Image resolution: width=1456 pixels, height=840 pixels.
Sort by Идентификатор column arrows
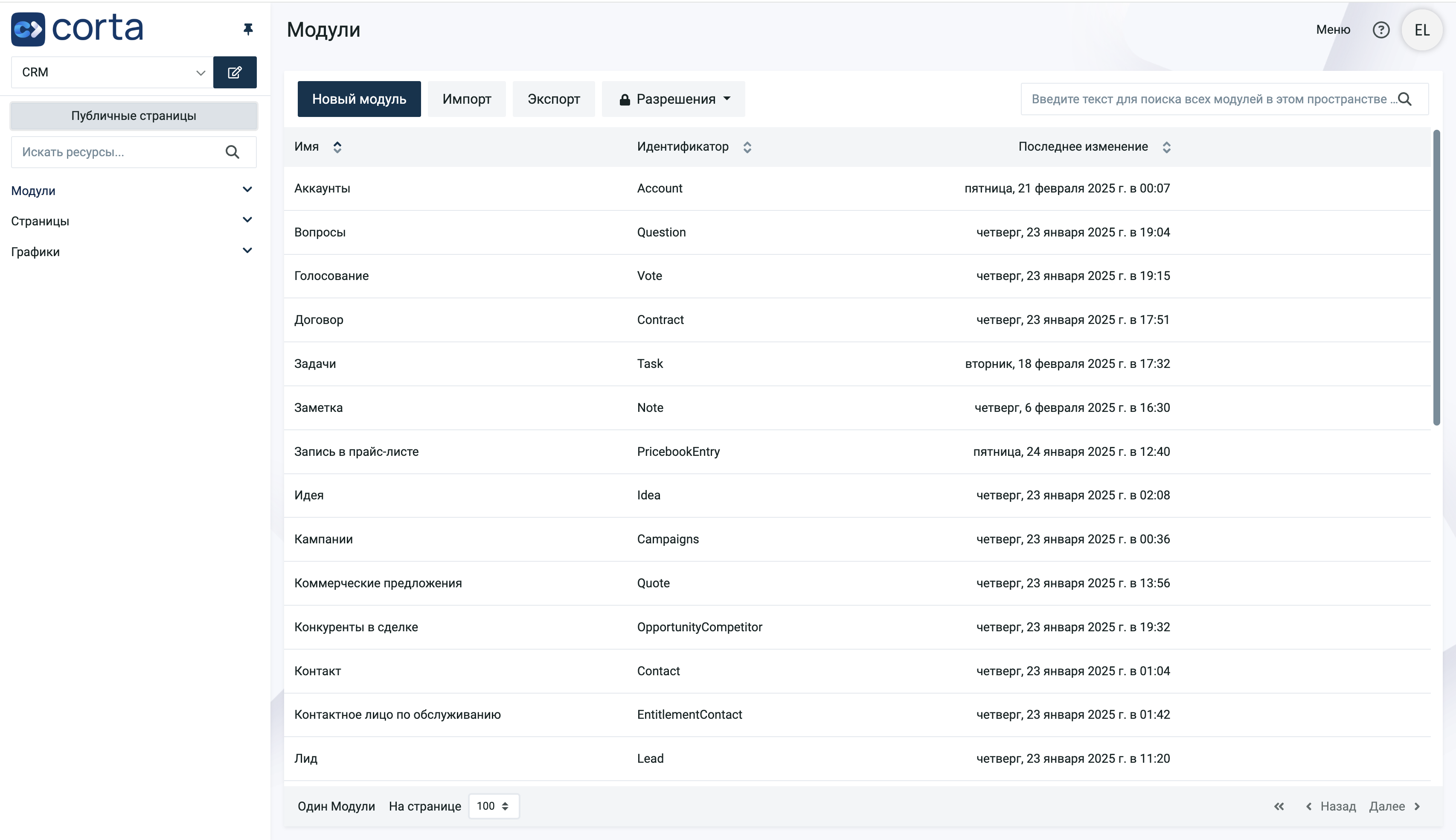[747, 147]
